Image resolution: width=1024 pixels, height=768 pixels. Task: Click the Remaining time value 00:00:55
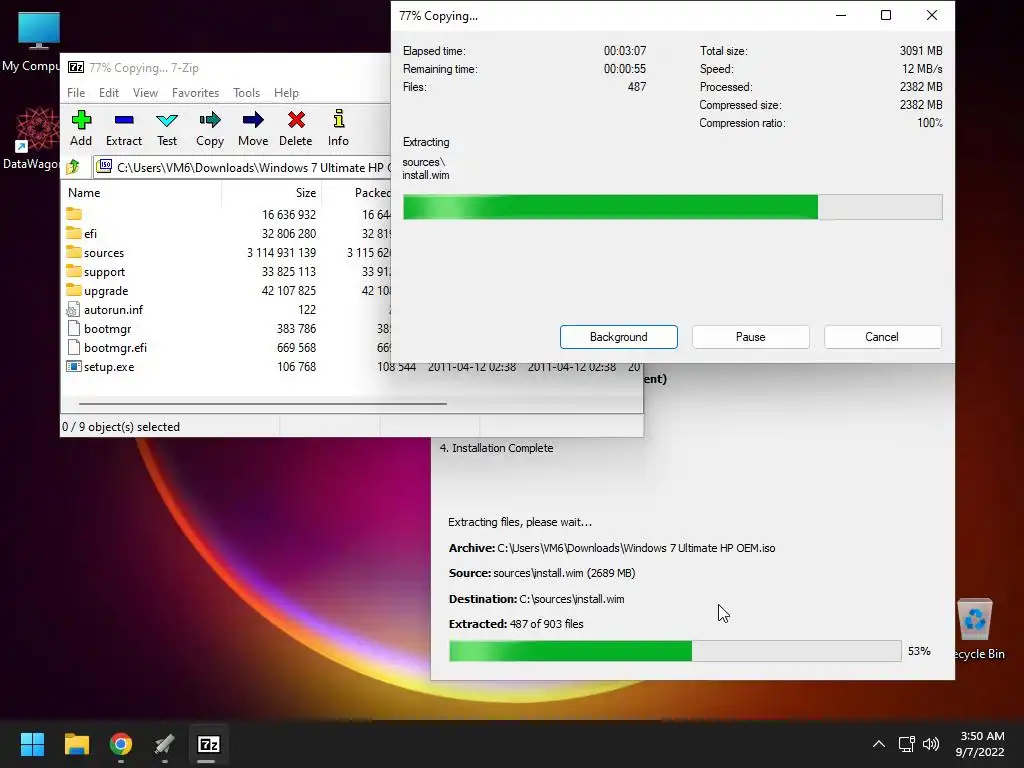[x=625, y=69]
